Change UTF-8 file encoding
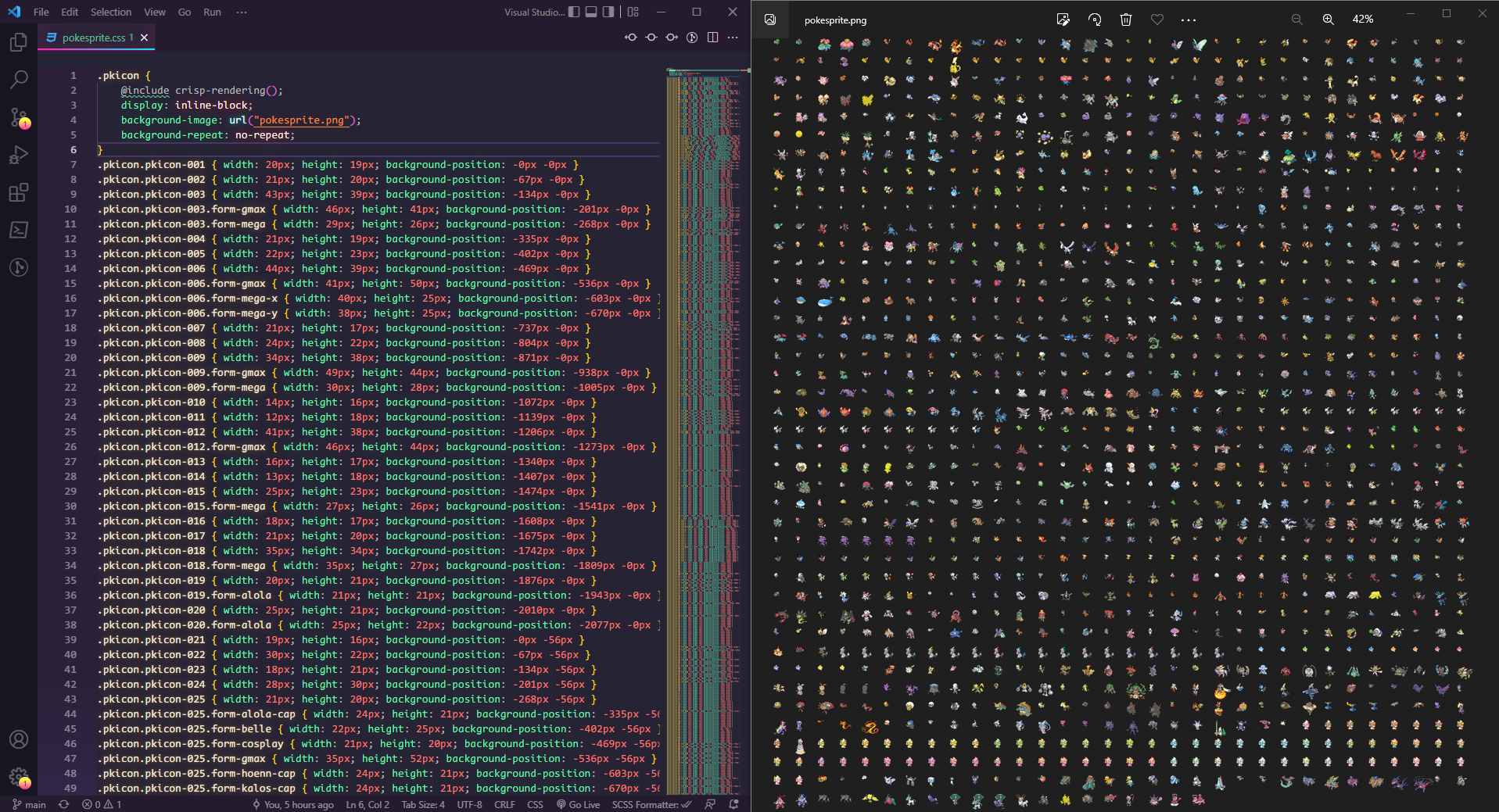The width and height of the screenshot is (1499, 812). (469, 804)
